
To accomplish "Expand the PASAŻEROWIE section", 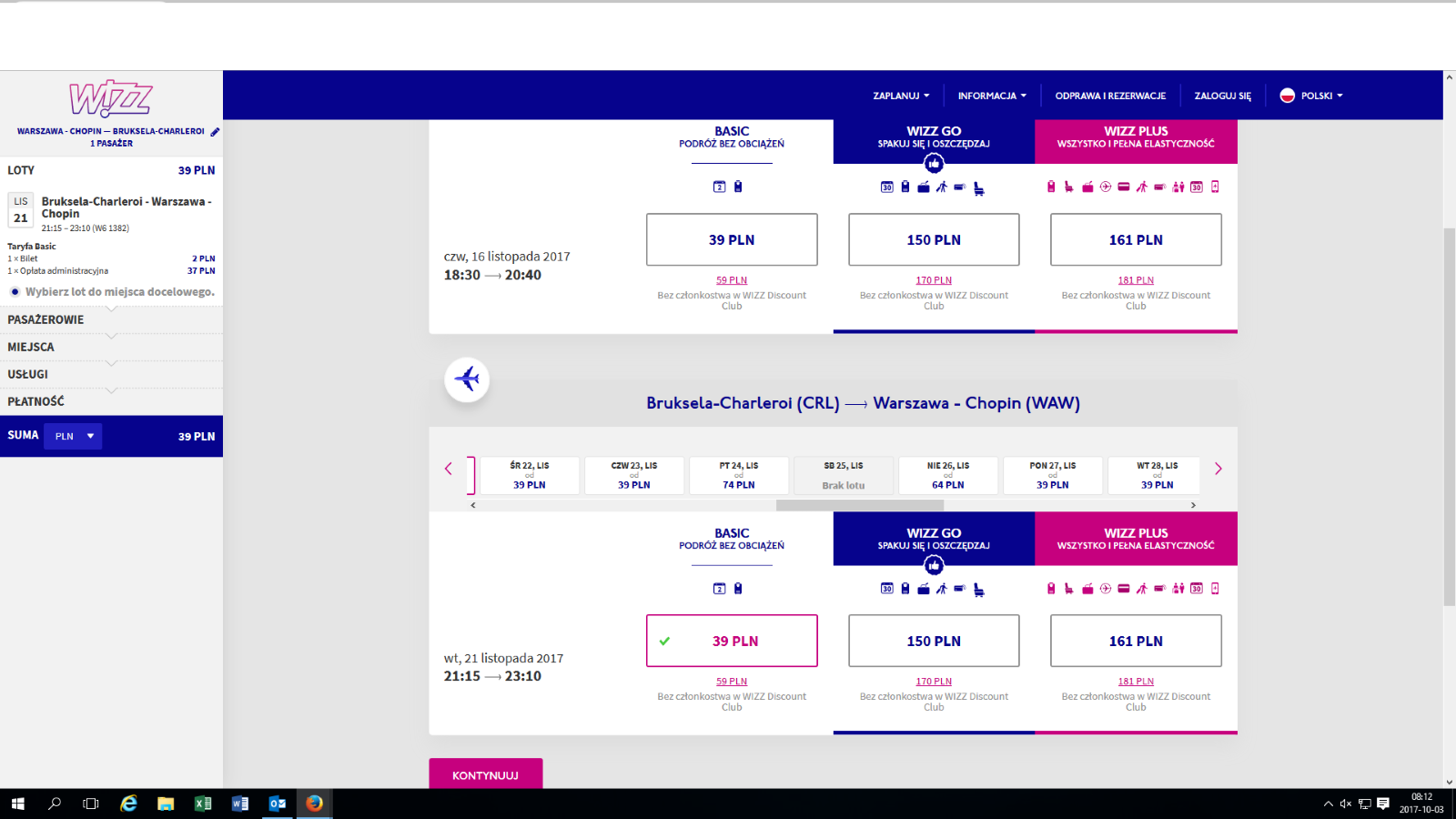I will pos(111,319).
